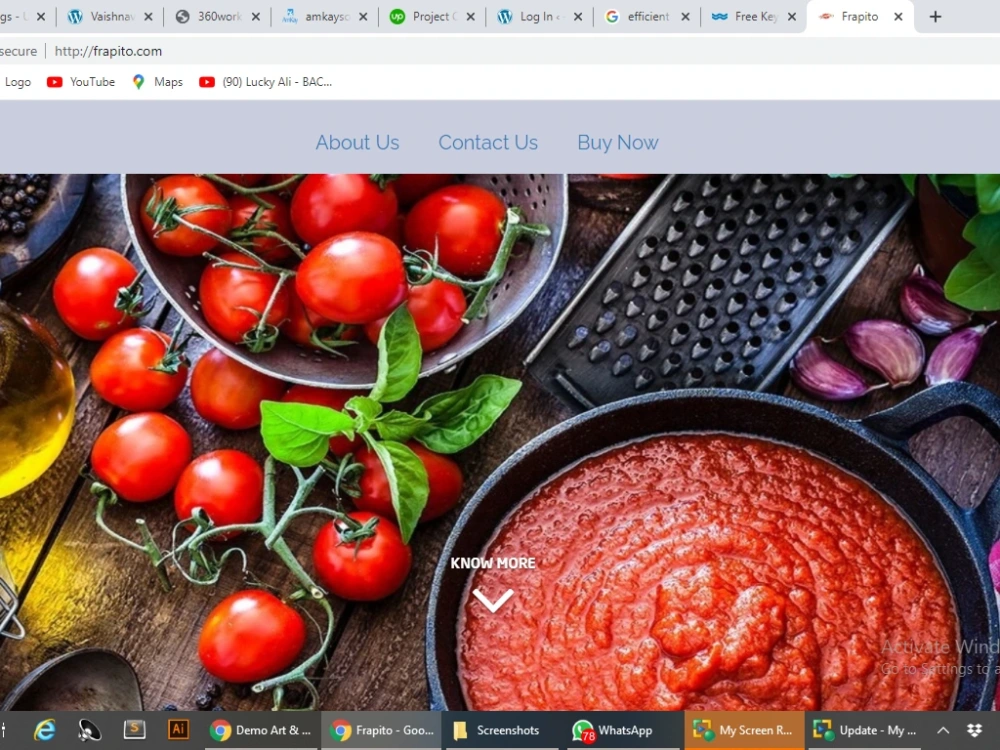Close the Vaishnav tab
Image resolution: width=1000 pixels, height=750 pixels.
coord(148,17)
